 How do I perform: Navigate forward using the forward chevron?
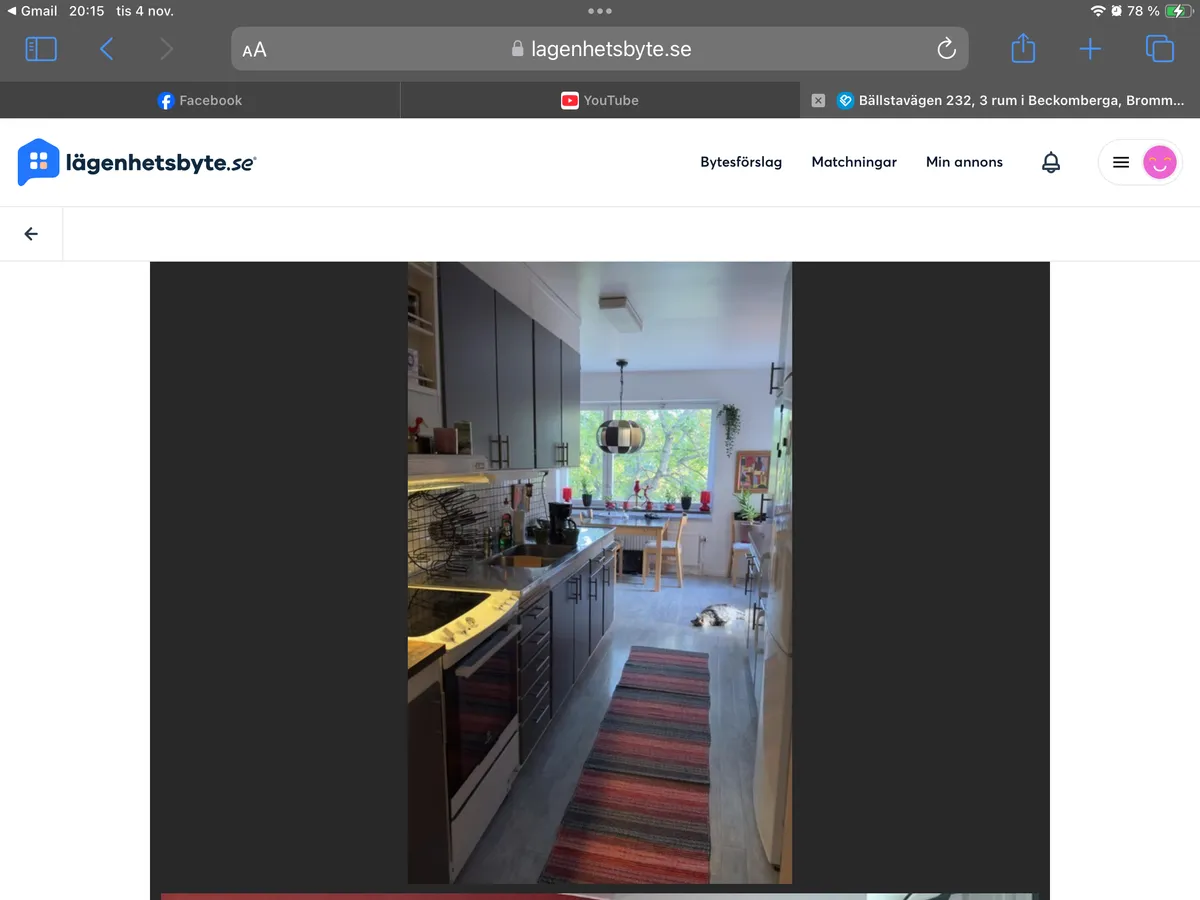tap(166, 48)
